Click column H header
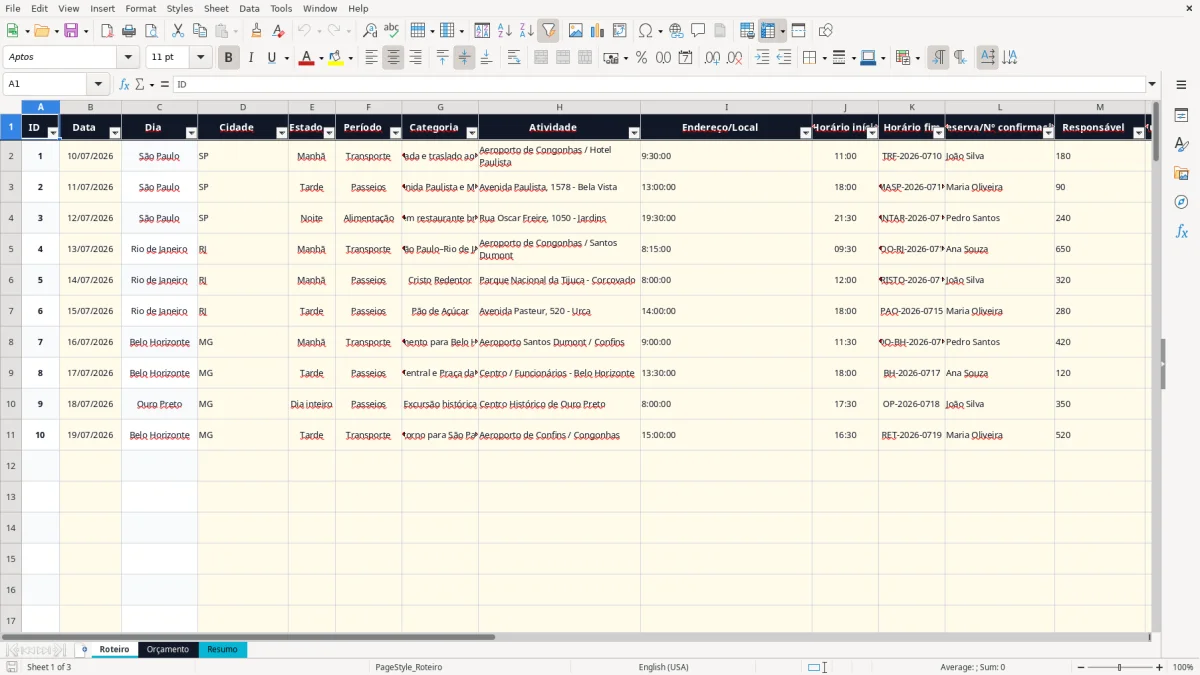The height and width of the screenshot is (675, 1200). point(559,107)
